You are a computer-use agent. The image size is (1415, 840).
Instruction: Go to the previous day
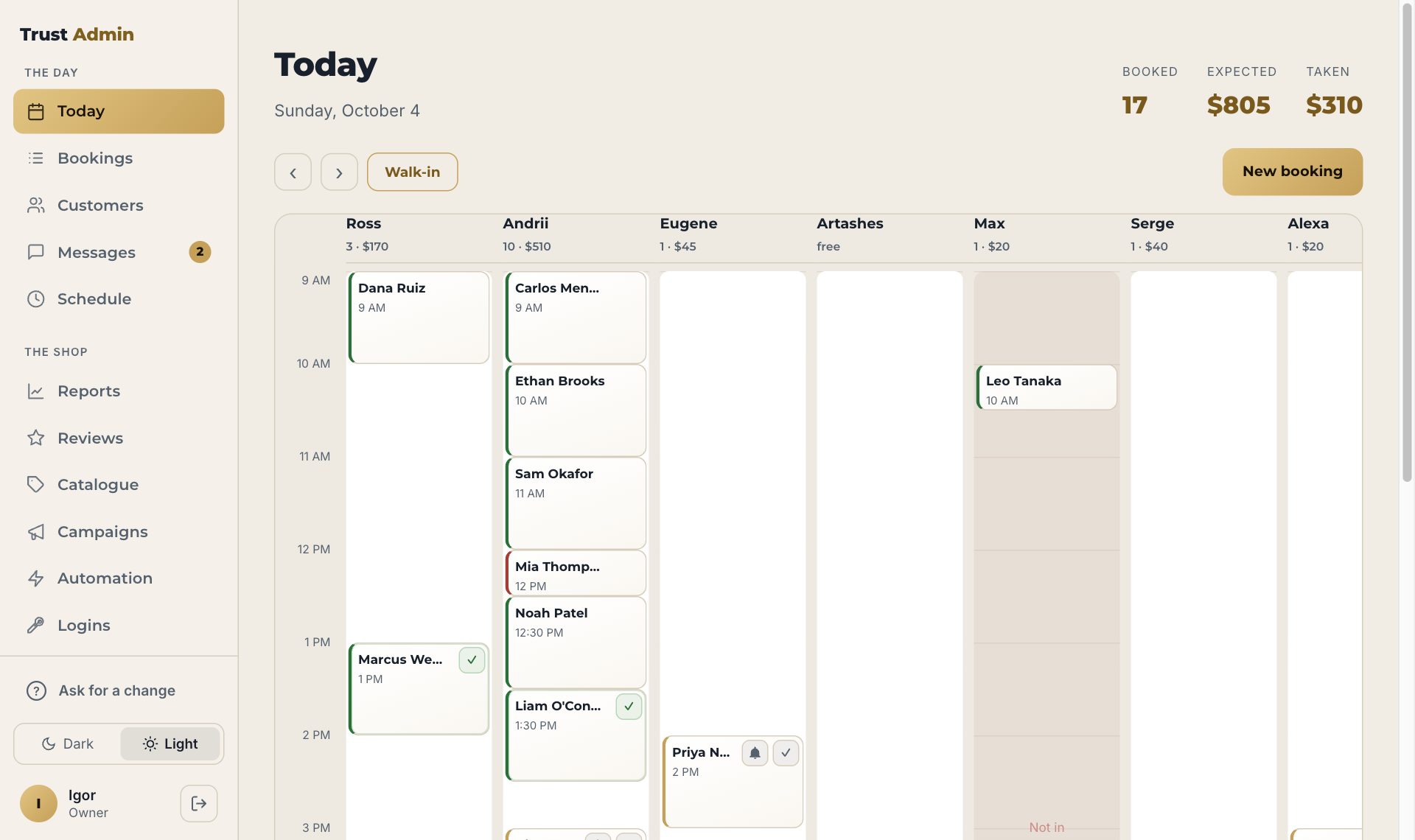293,172
